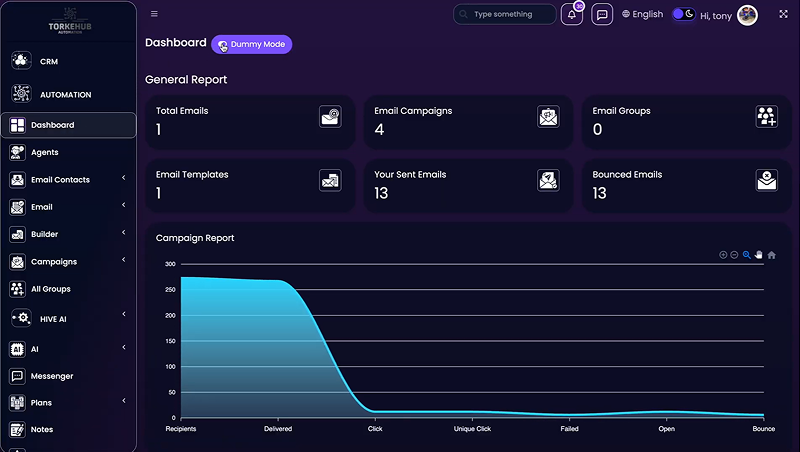
Task: Click the fullscreen expand icon
Action: pyautogui.click(x=782, y=14)
